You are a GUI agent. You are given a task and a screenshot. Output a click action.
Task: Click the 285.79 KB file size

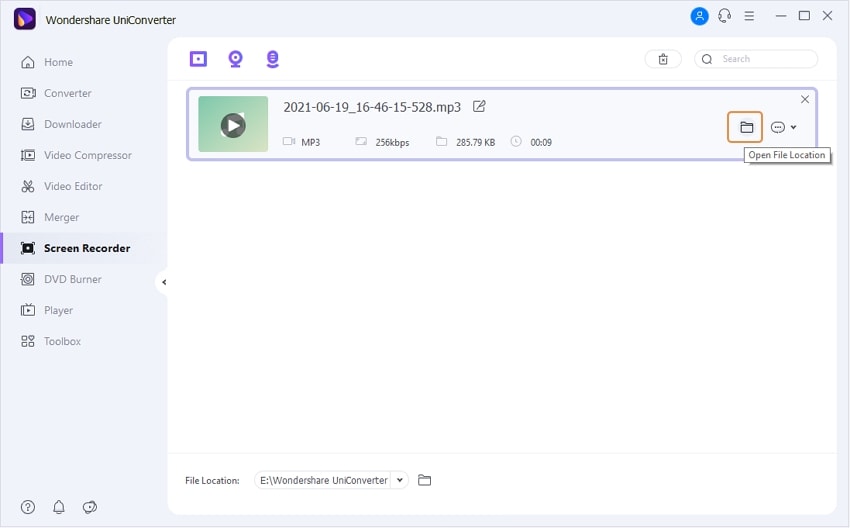coord(475,142)
